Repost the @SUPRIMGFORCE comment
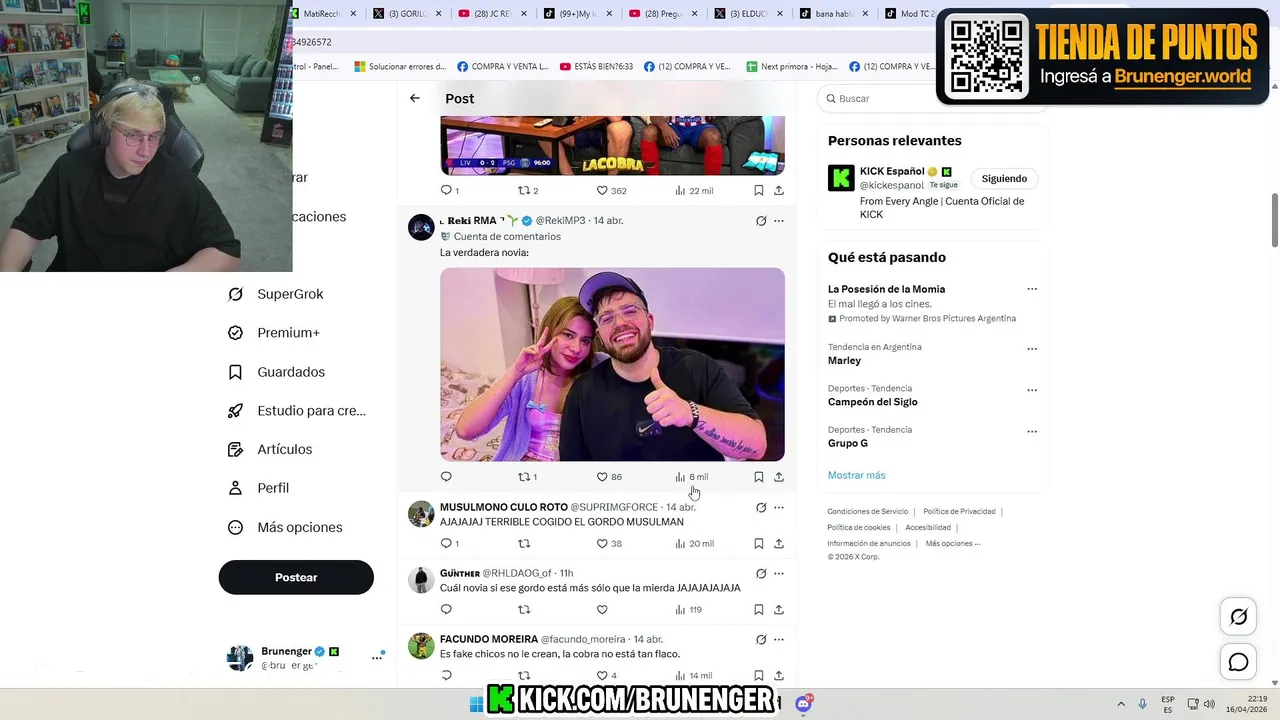Viewport: 1280px width, 720px height. (x=524, y=544)
